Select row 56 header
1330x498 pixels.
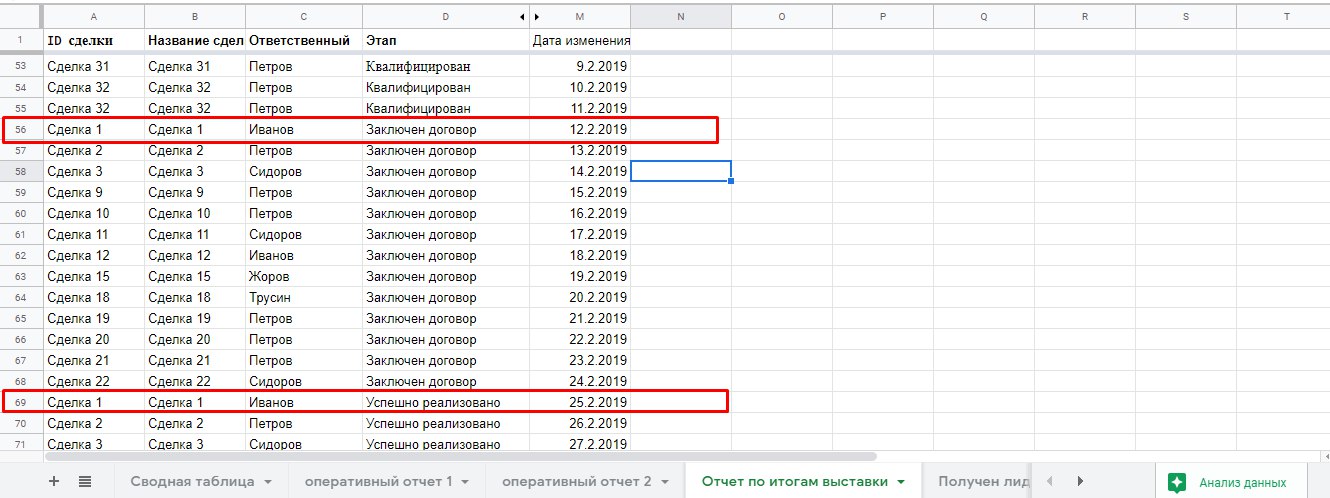click(21, 129)
